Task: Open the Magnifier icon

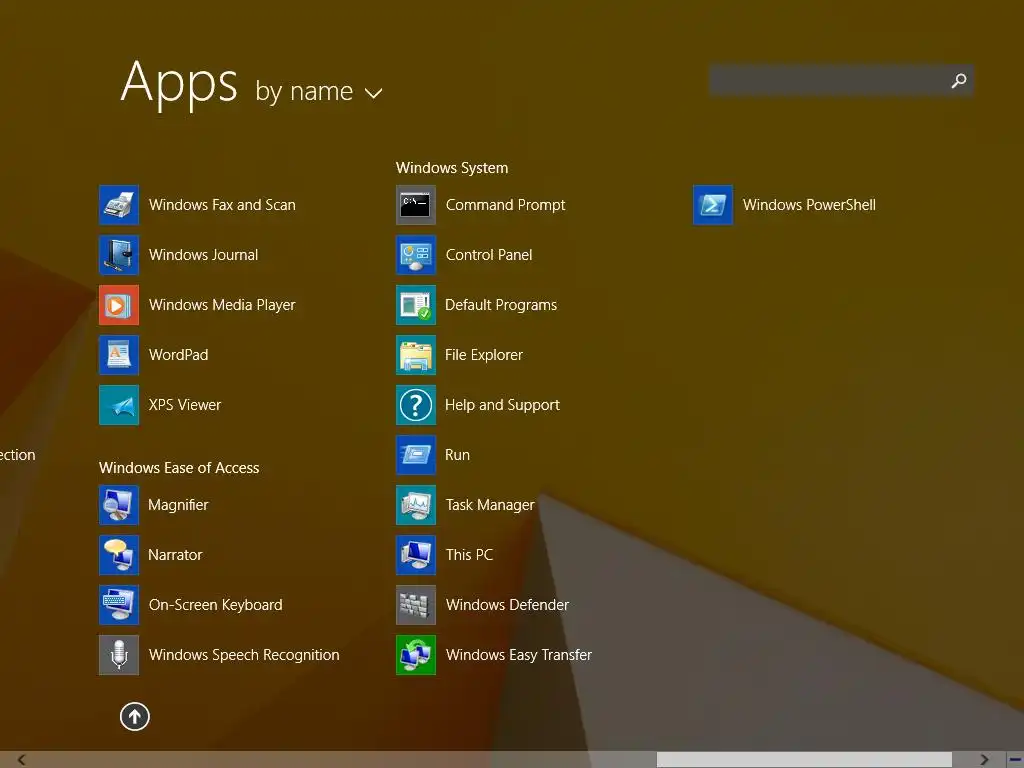Action: 119,505
